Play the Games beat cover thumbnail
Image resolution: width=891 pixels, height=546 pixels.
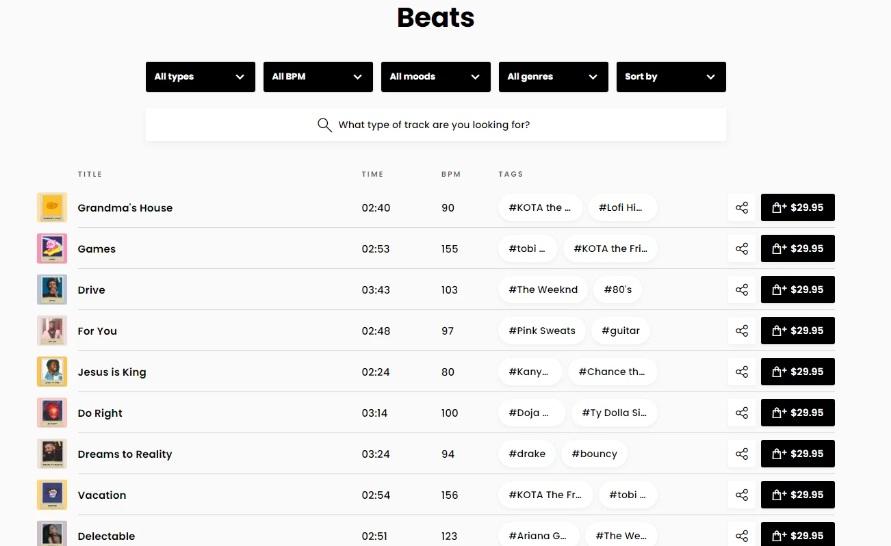pyautogui.click(x=52, y=249)
